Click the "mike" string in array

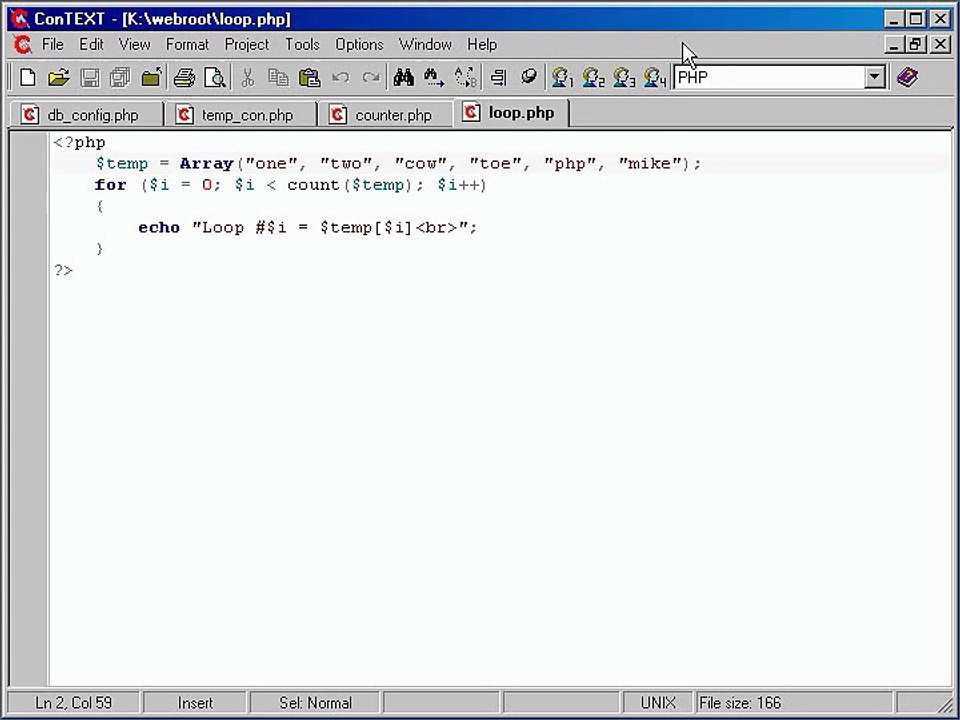[x=650, y=163]
